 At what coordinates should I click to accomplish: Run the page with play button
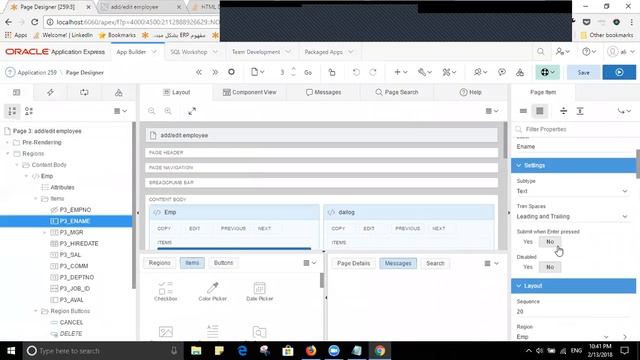point(619,72)
